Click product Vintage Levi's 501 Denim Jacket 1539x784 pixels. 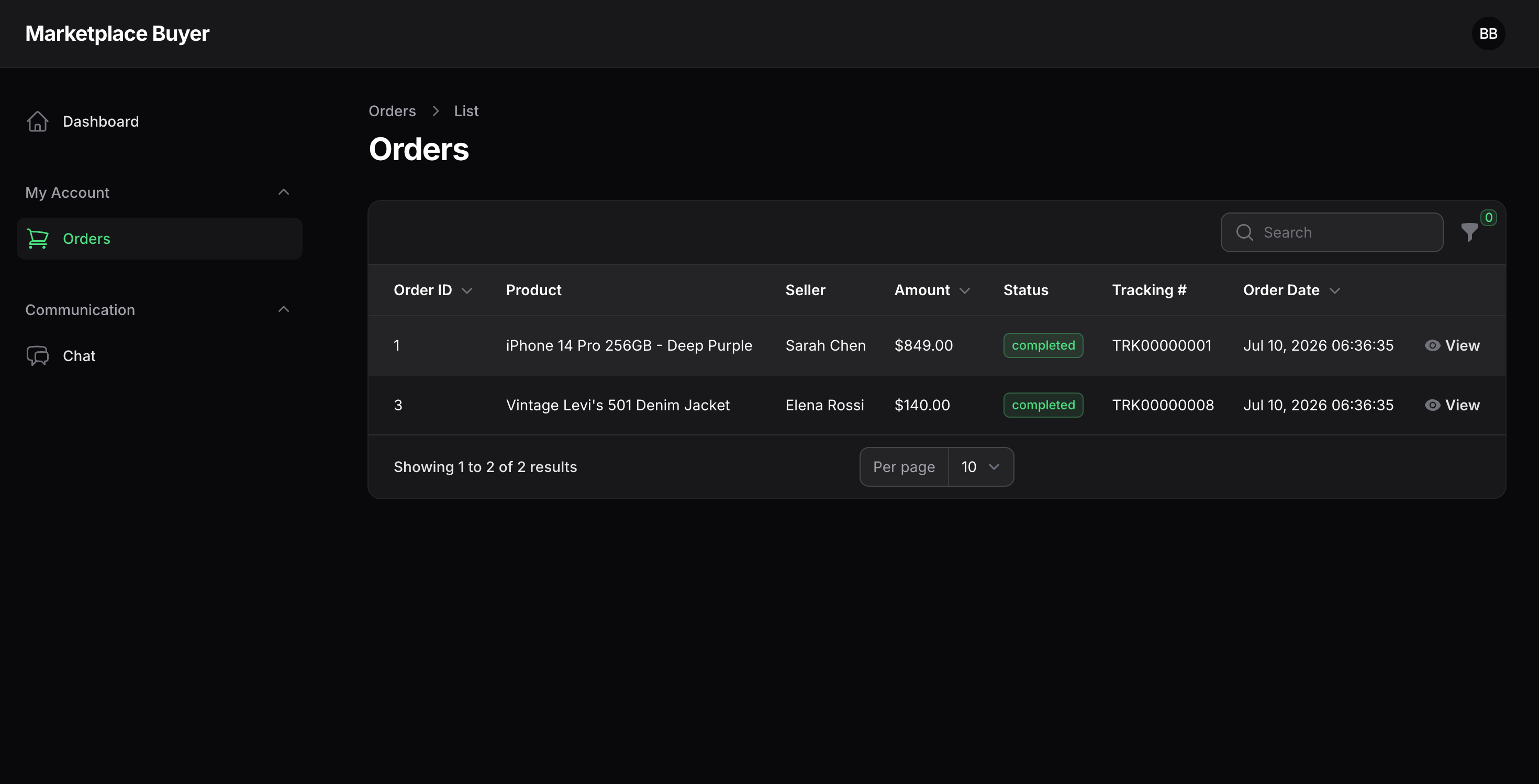click(x=617, y=406)
